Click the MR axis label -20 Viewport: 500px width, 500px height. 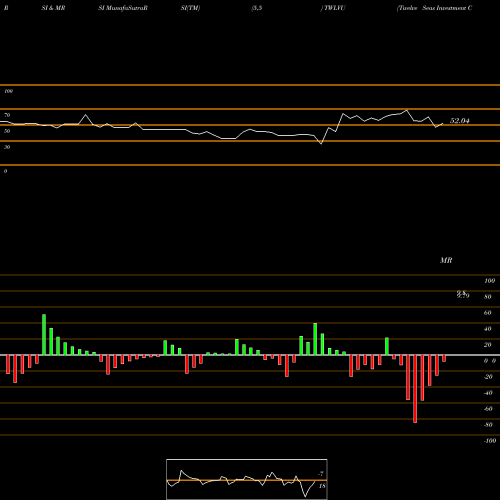pyautogui.click(x=488, y=377)
